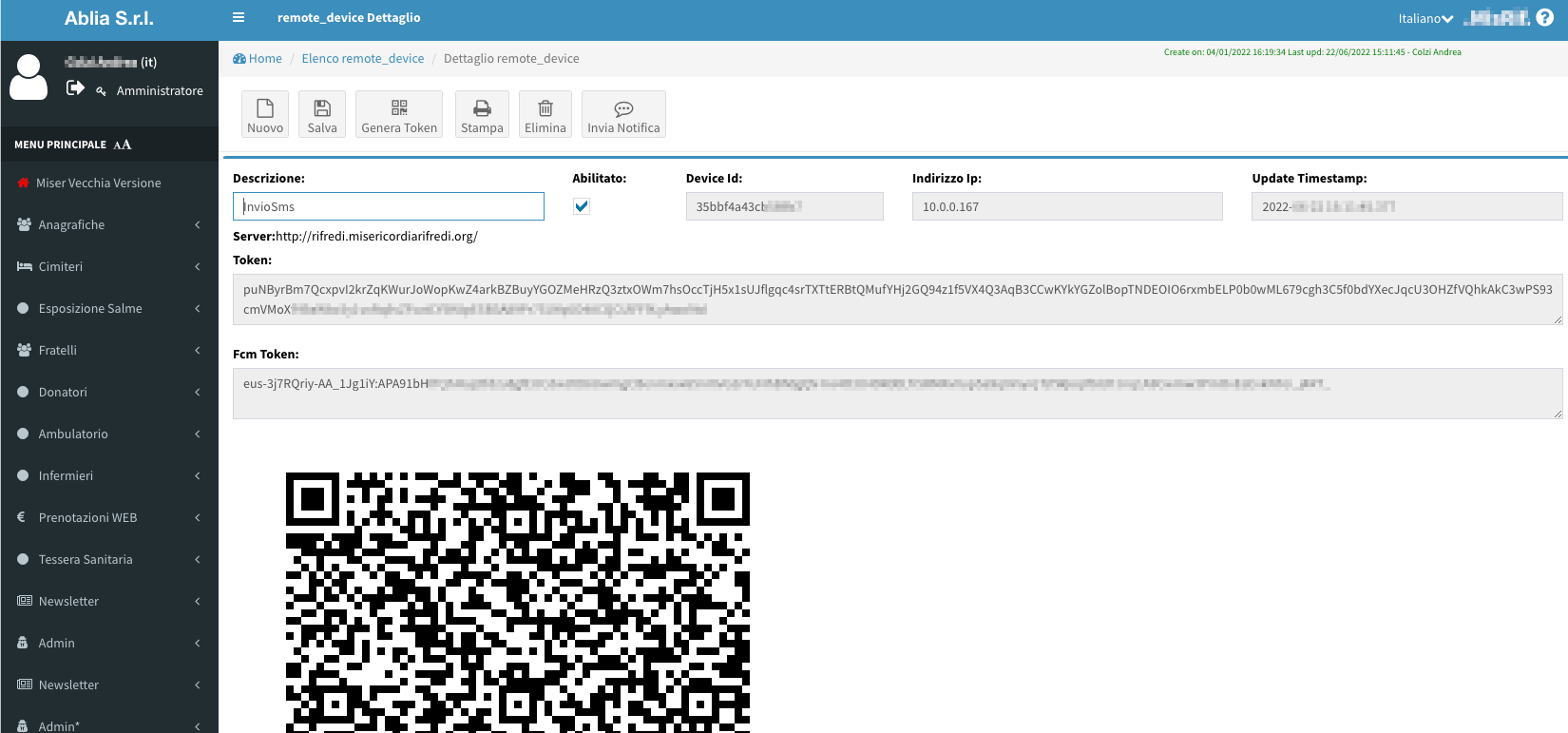Expand the Prenotazioni WEB menu
The width and height of the screenshot is (1568, 733).
point(109,517)
